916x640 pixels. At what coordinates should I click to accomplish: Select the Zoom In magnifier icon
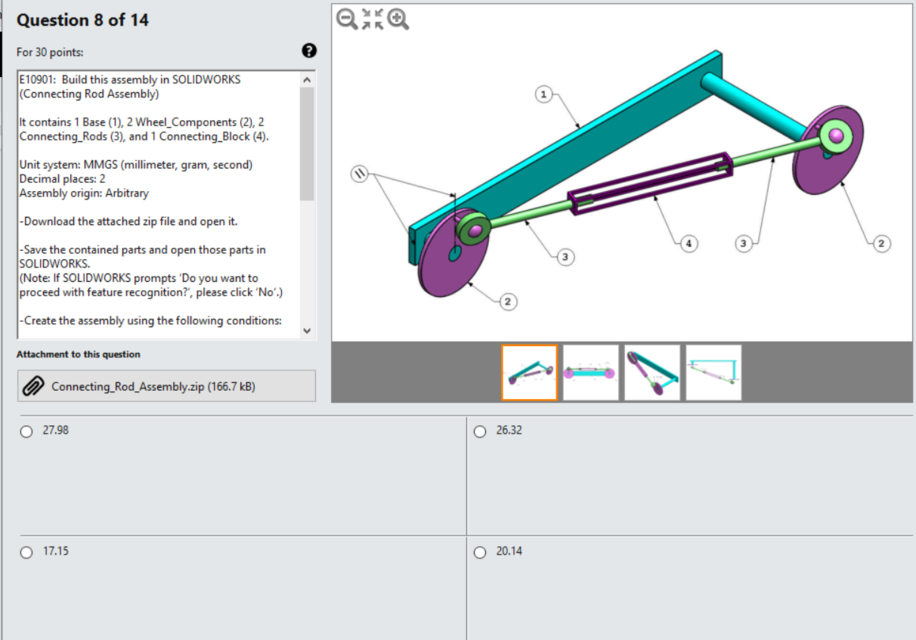coord(396,18)
